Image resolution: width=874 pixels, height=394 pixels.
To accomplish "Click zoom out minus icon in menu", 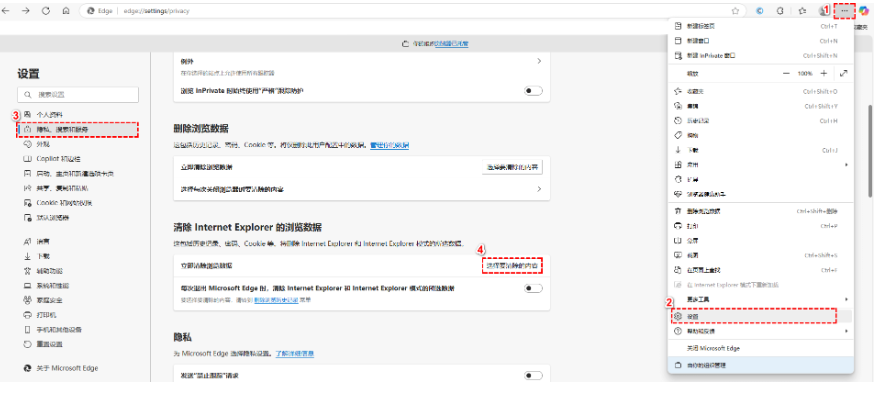I will pos(786,73).
